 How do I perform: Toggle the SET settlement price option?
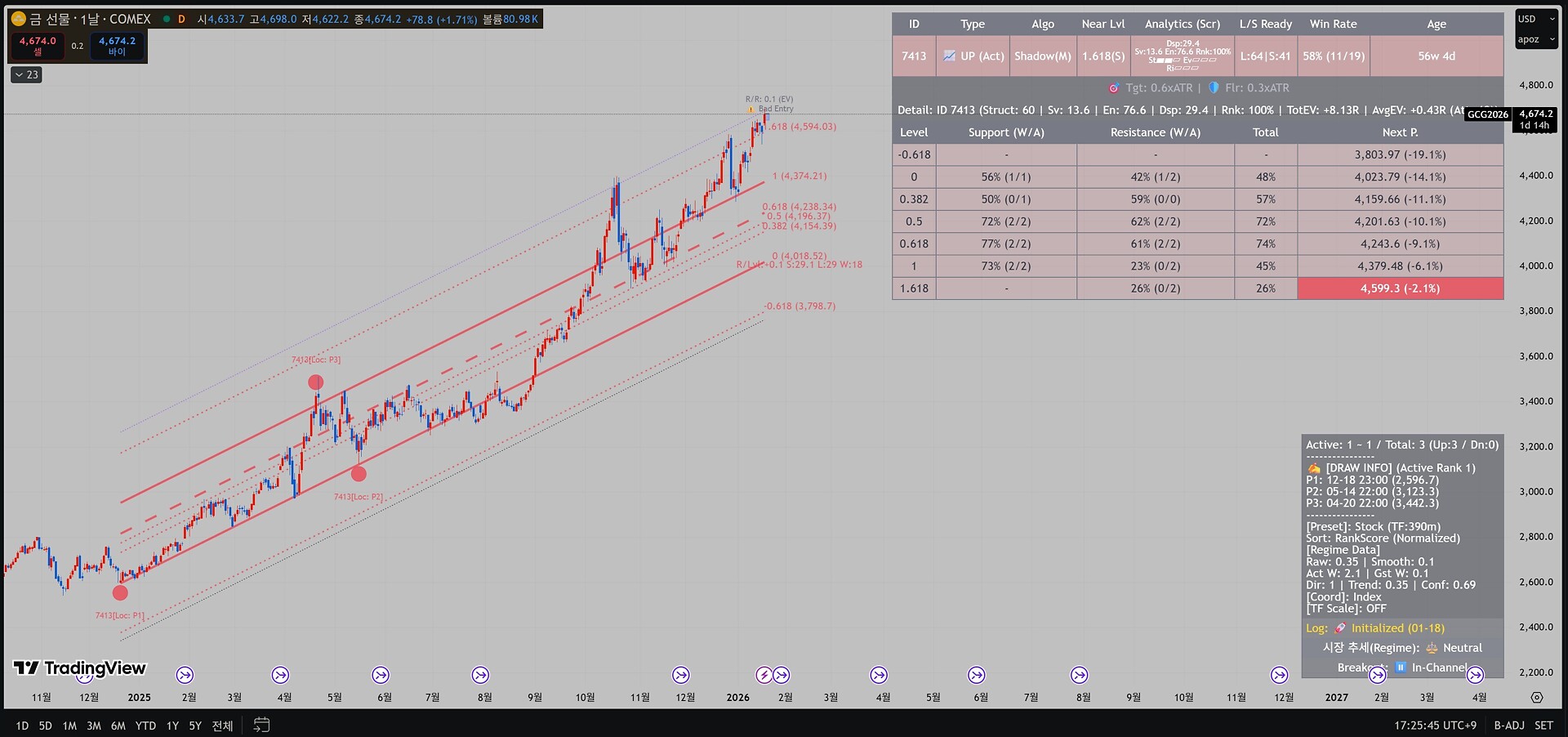[x=1543, y=726]
